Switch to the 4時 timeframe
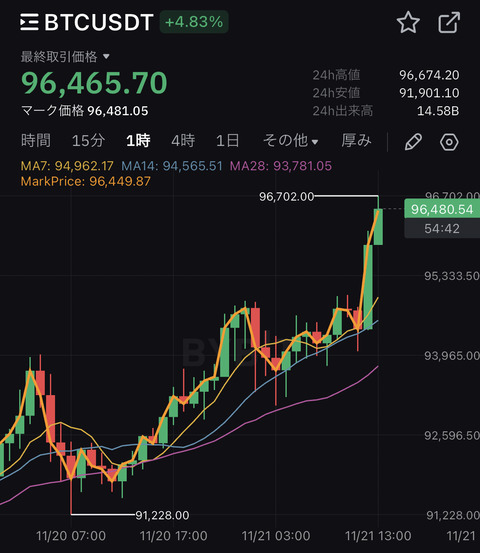Screen dimensions: 480x553 (183, 141)
